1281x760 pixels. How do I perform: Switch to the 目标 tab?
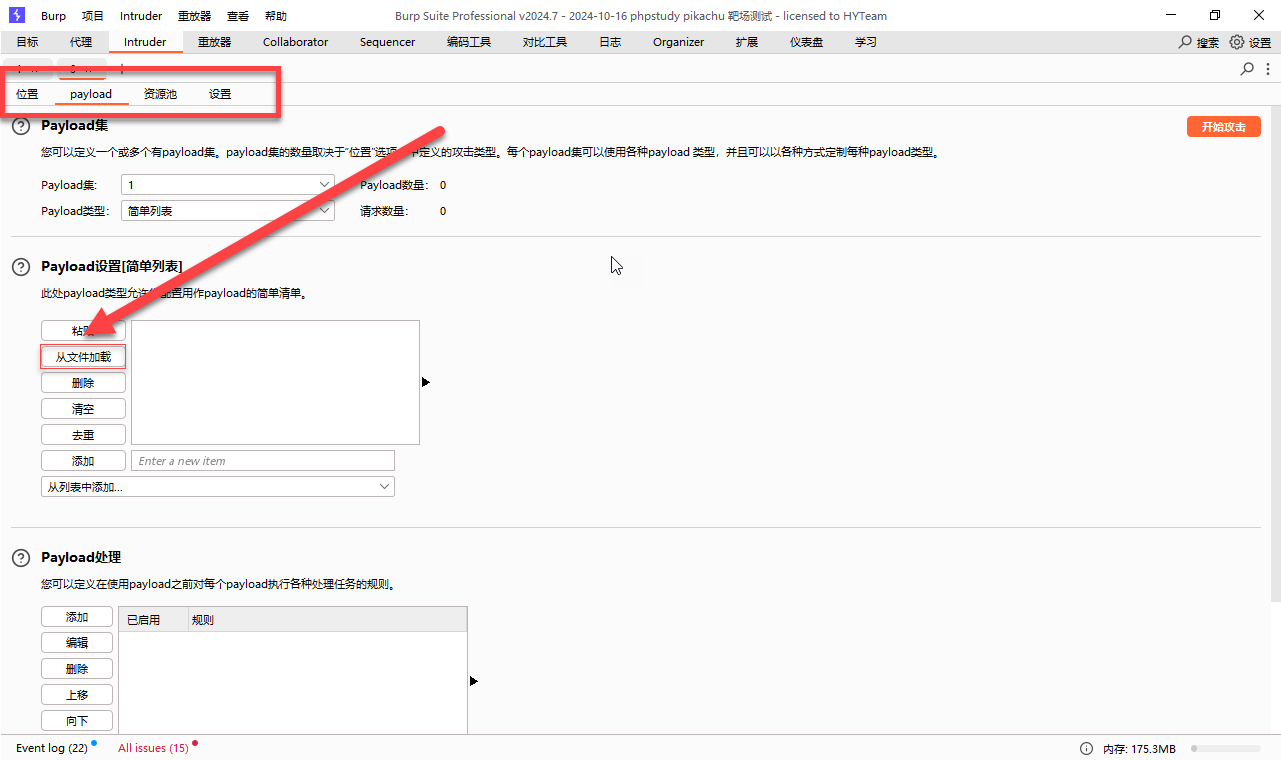(27, 42)
